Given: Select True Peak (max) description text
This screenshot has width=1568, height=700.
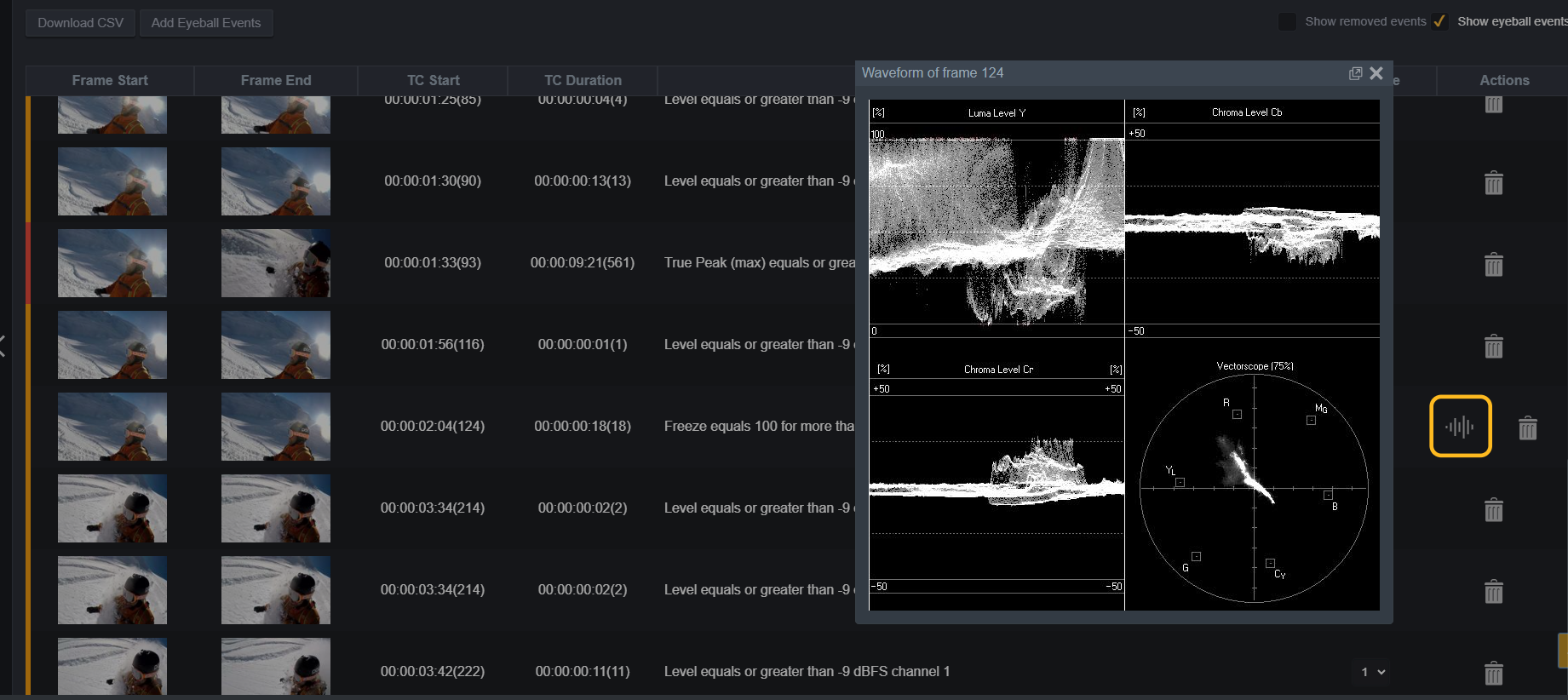Looking at the screenshot, I should pos(759,262).
